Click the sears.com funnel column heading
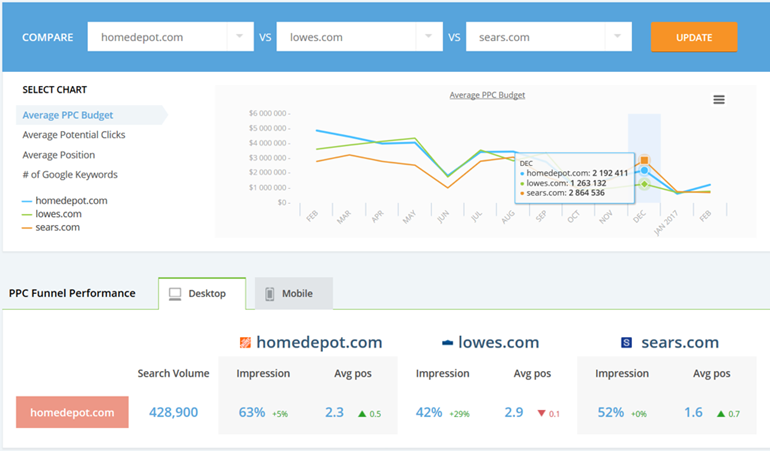Screen dimensions: 770x451 click(680, 342)
